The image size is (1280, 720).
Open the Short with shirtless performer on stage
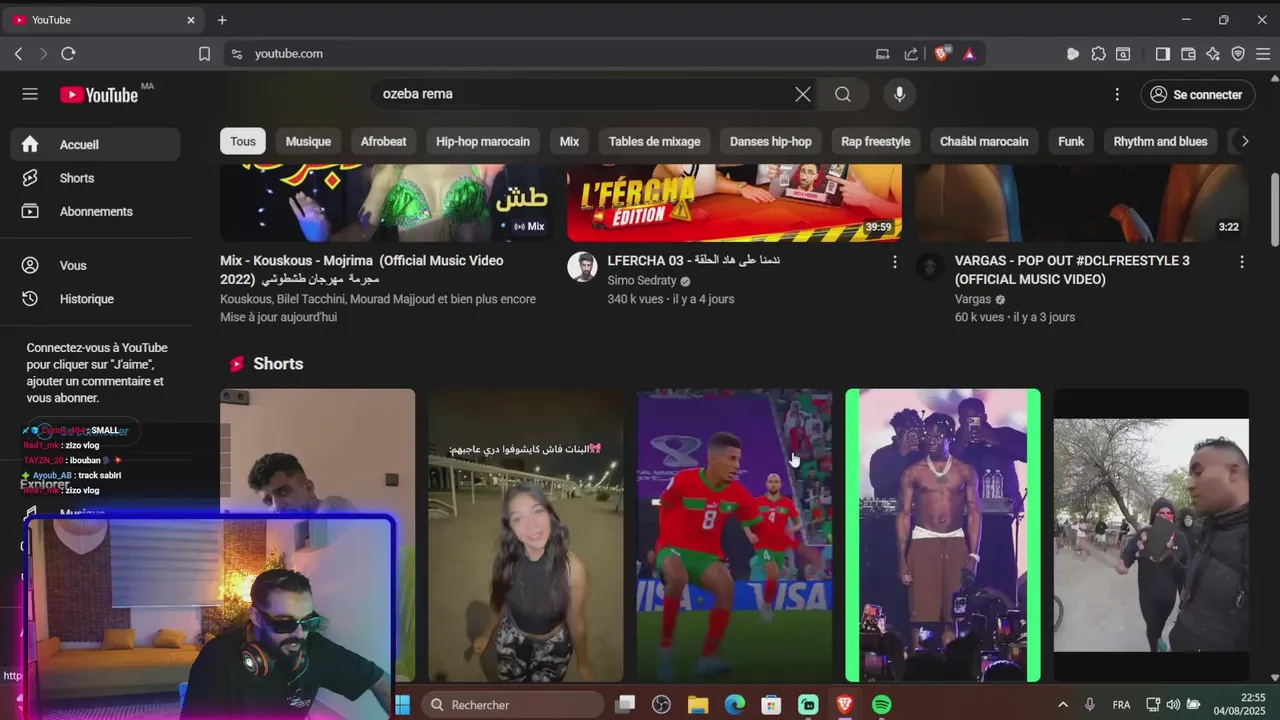point(943,535)
